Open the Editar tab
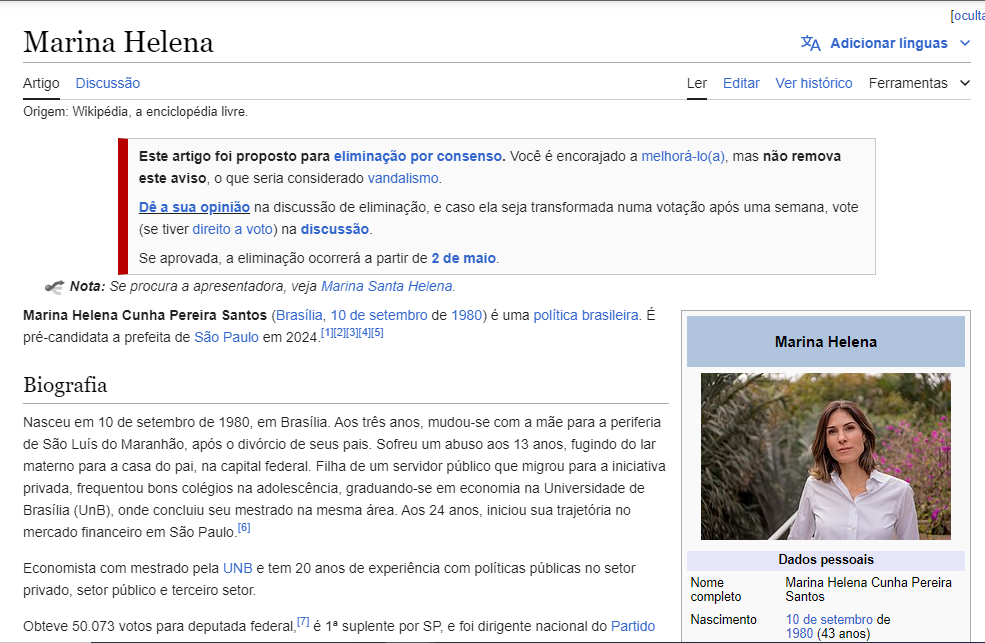This screenshot has height=643, width=985. click(741, 83)
